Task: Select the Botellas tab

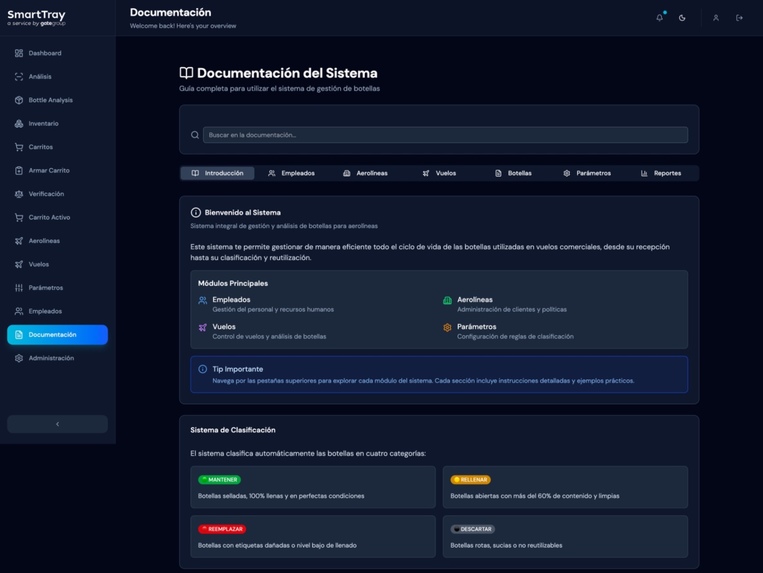Action: tap(513, 173)
